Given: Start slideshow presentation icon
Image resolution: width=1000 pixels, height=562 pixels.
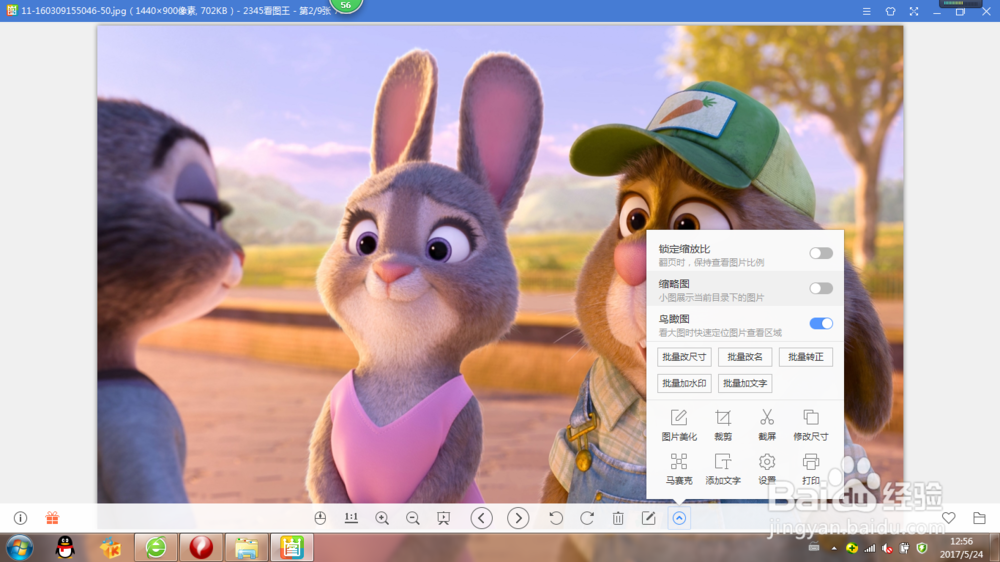Looking at the screenshot, I should pos(443,518).
